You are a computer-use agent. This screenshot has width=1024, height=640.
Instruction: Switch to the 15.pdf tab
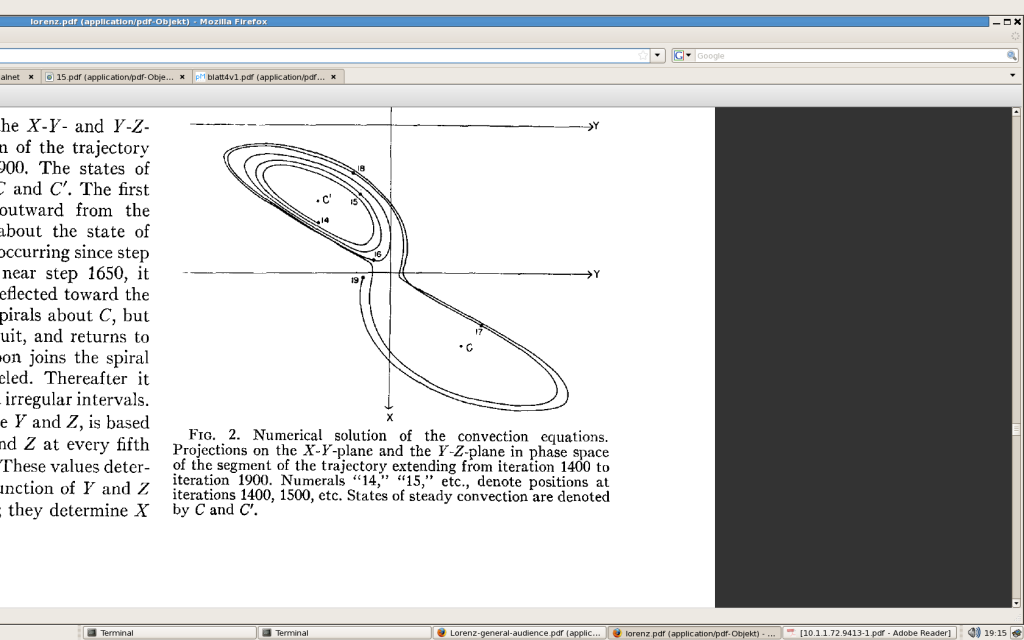click(114, 76)
